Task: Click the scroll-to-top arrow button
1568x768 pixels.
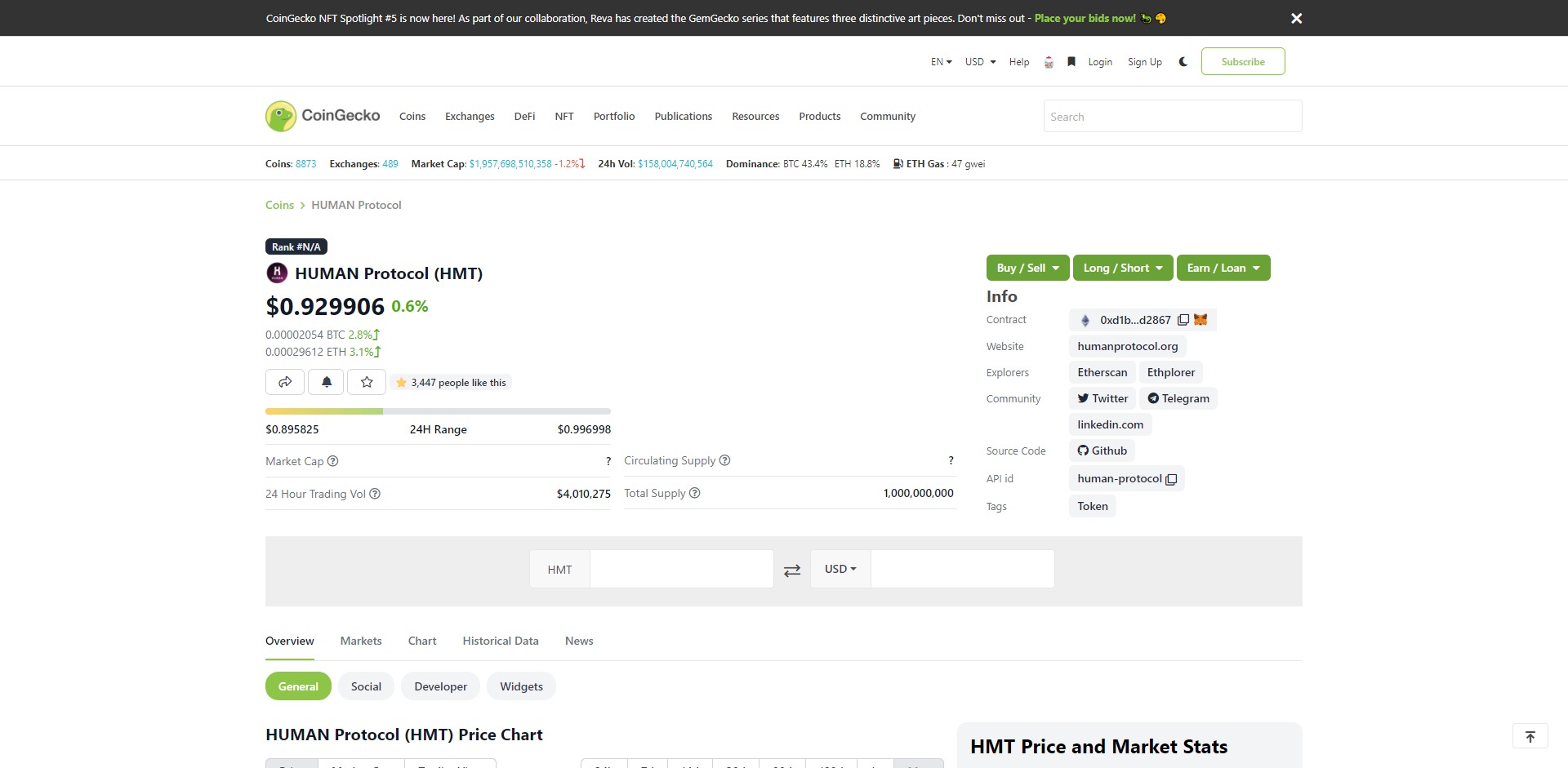Action: click(x=1530, y=736)
